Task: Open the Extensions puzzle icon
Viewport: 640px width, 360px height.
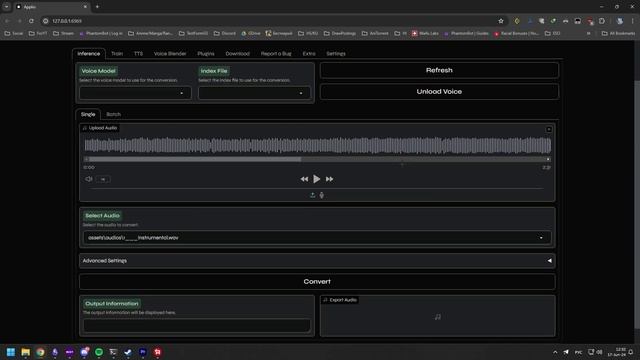Action: tap(602, 21)
